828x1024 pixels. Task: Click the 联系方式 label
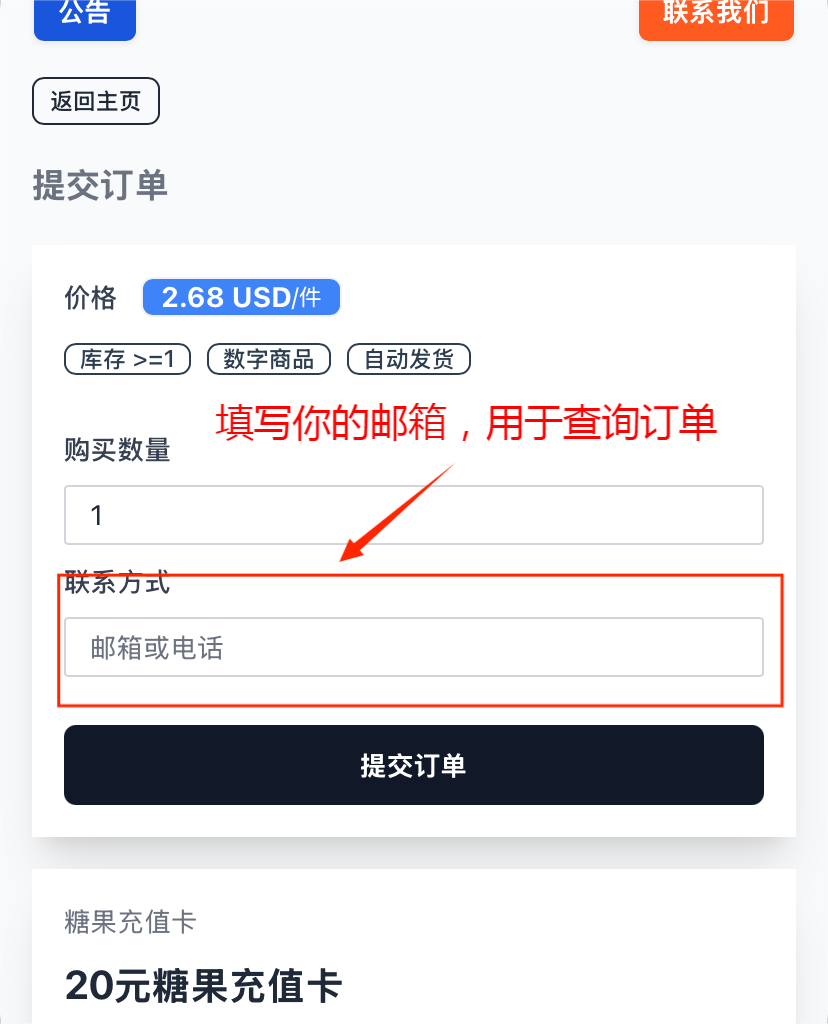(117, 582)
